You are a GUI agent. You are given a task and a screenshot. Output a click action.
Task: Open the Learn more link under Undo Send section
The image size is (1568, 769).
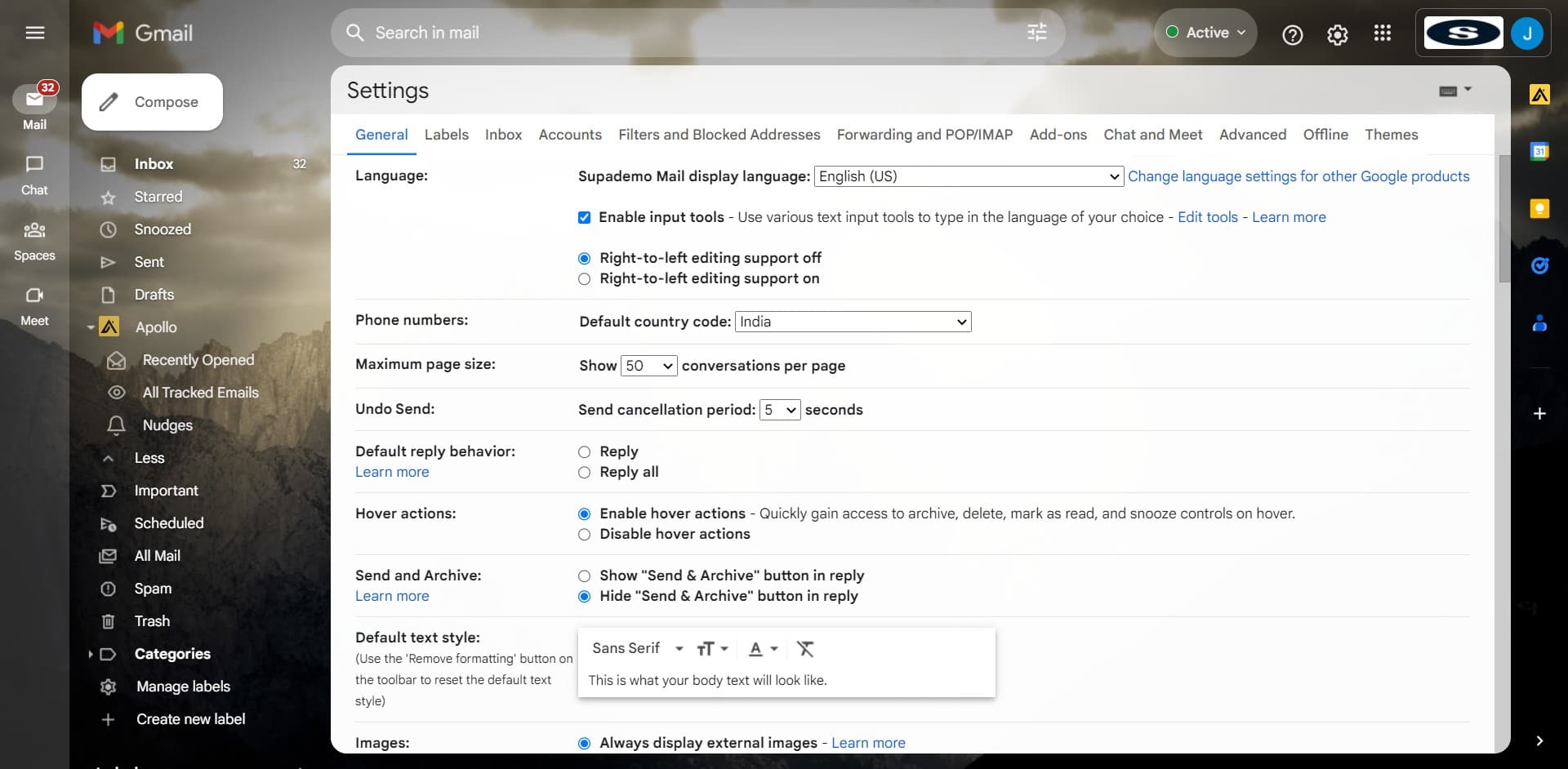(391, 472)
